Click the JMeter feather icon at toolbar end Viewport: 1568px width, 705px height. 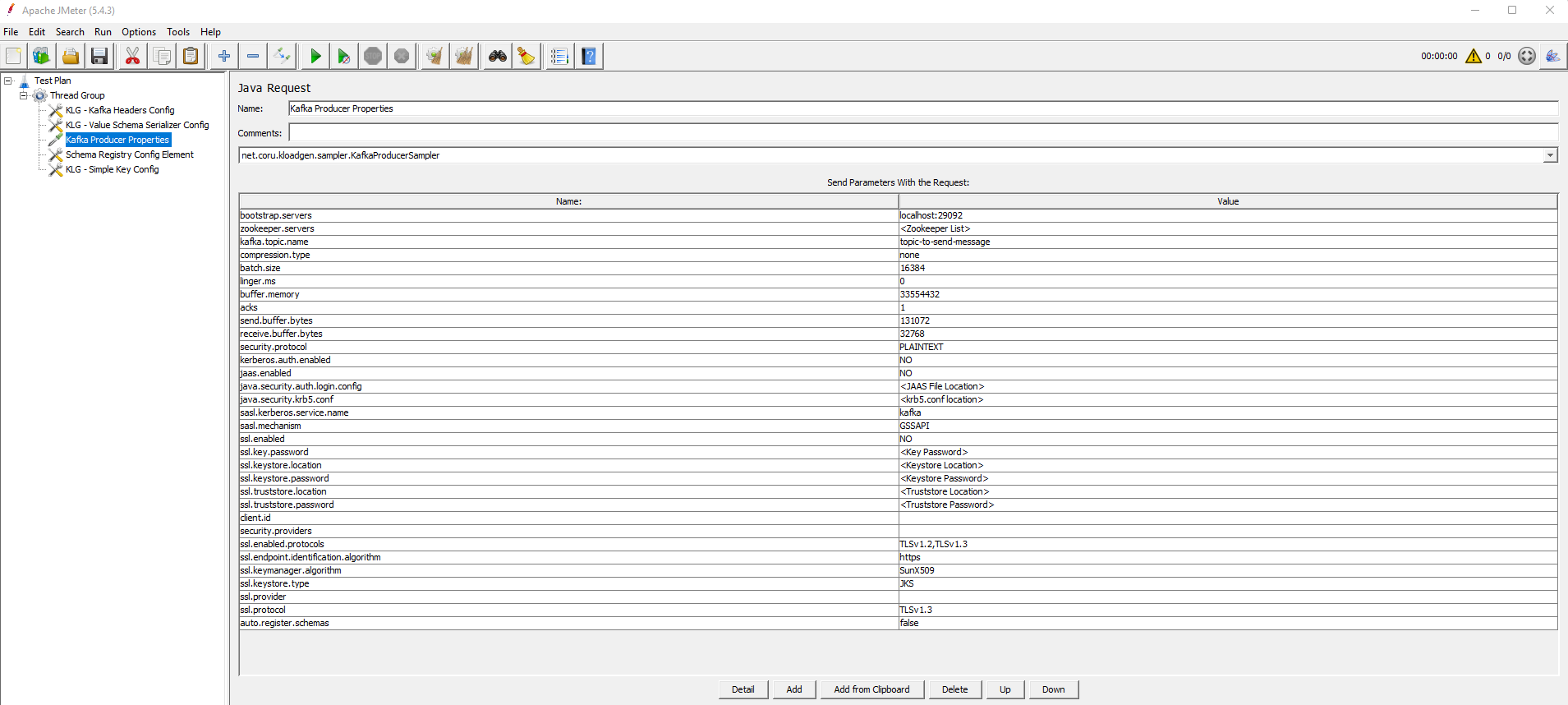coord(1552,56)
